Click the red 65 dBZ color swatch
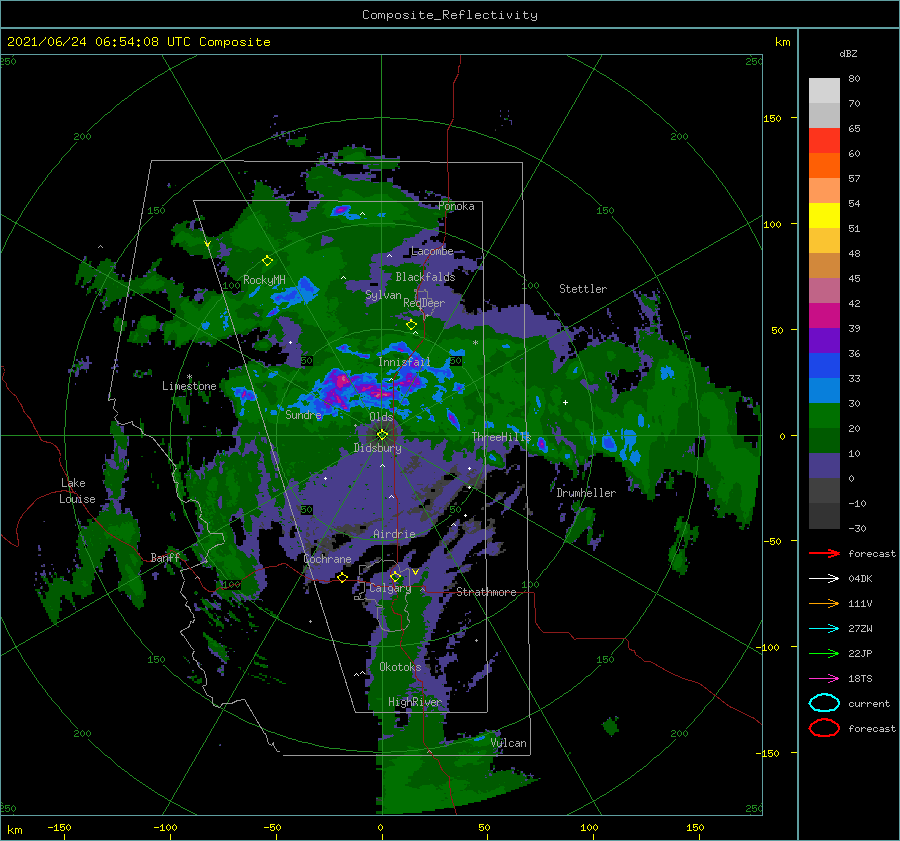This screenshot has width=900, height=841. tap(824, 141)
